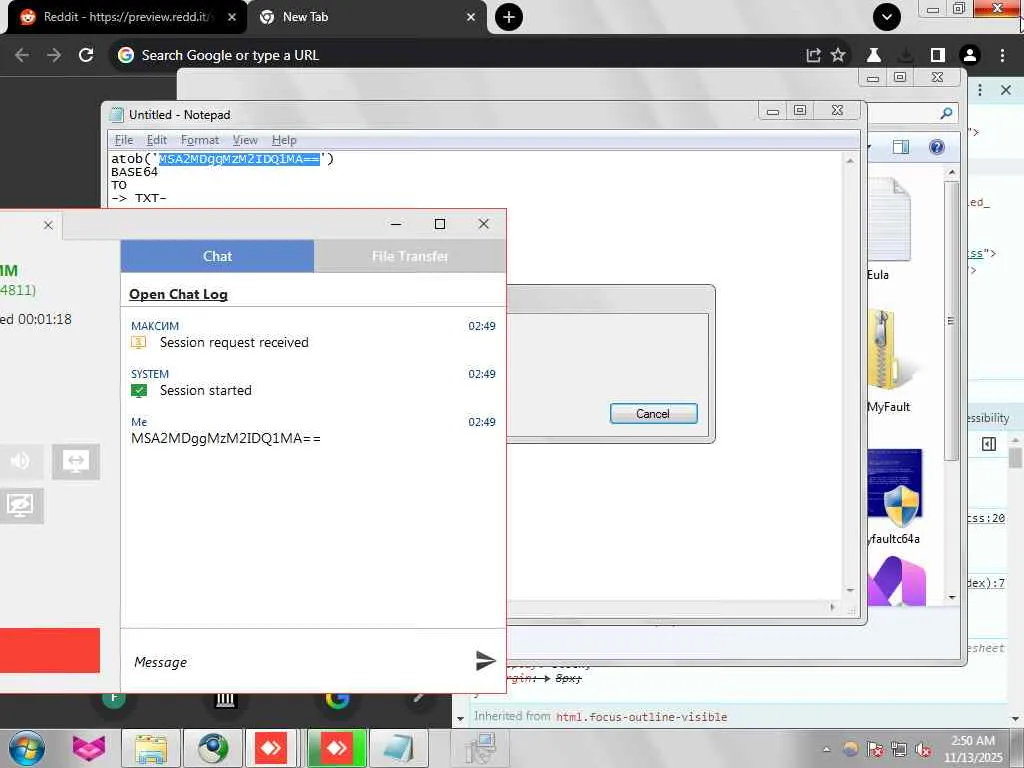Screen dimensions: 1024x768
Task: Click the muted volume tray icon
Action: pos(923,749)
